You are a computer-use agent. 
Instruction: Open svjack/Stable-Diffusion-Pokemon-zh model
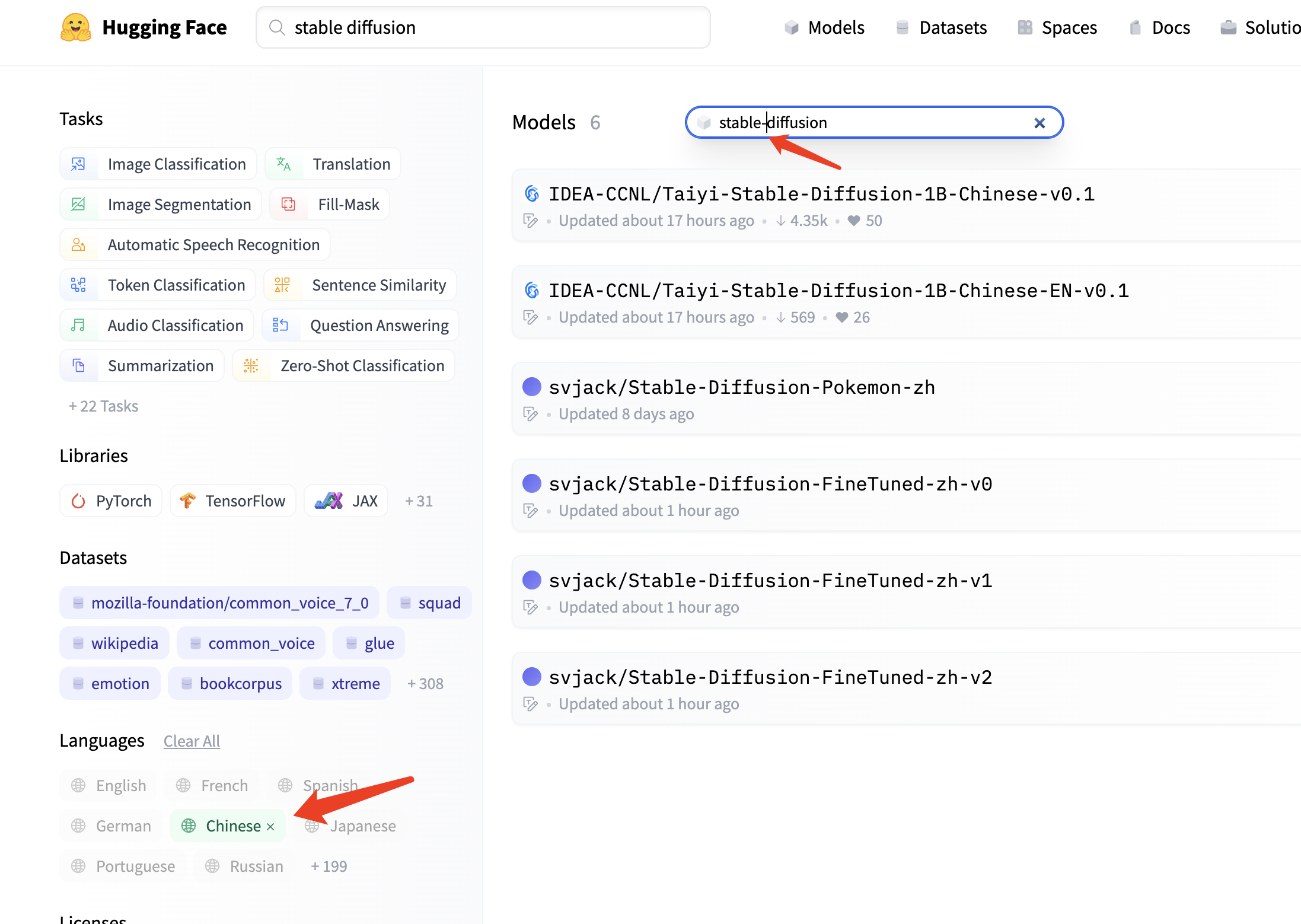(x=742, y=387)
